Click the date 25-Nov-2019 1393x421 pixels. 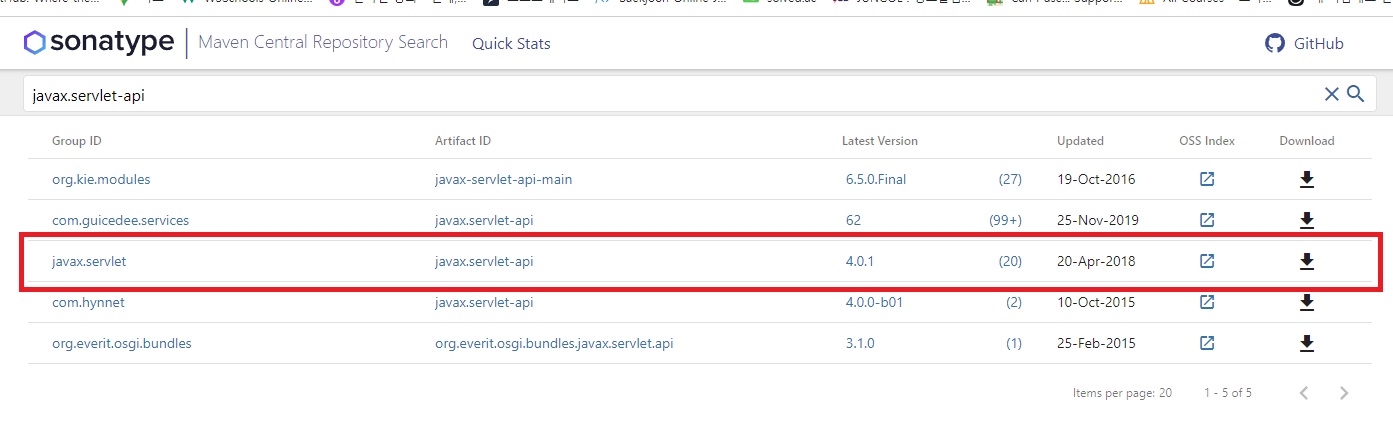tap(1098, 220)
